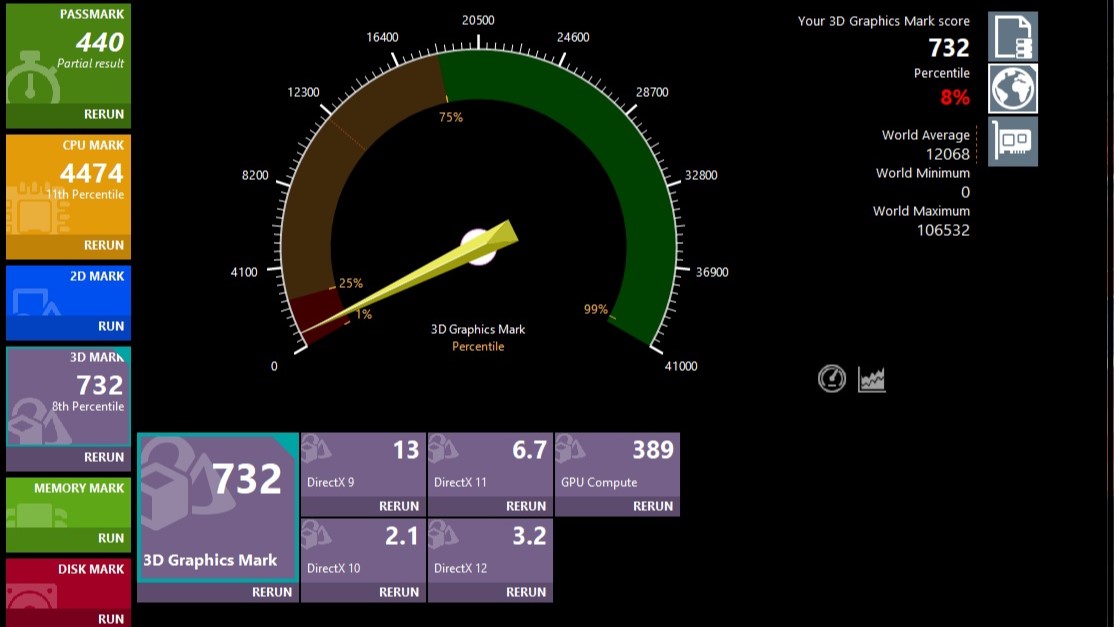
Task: Select the 3D Mark 732 sidebar score
Action: coord(100,386)
